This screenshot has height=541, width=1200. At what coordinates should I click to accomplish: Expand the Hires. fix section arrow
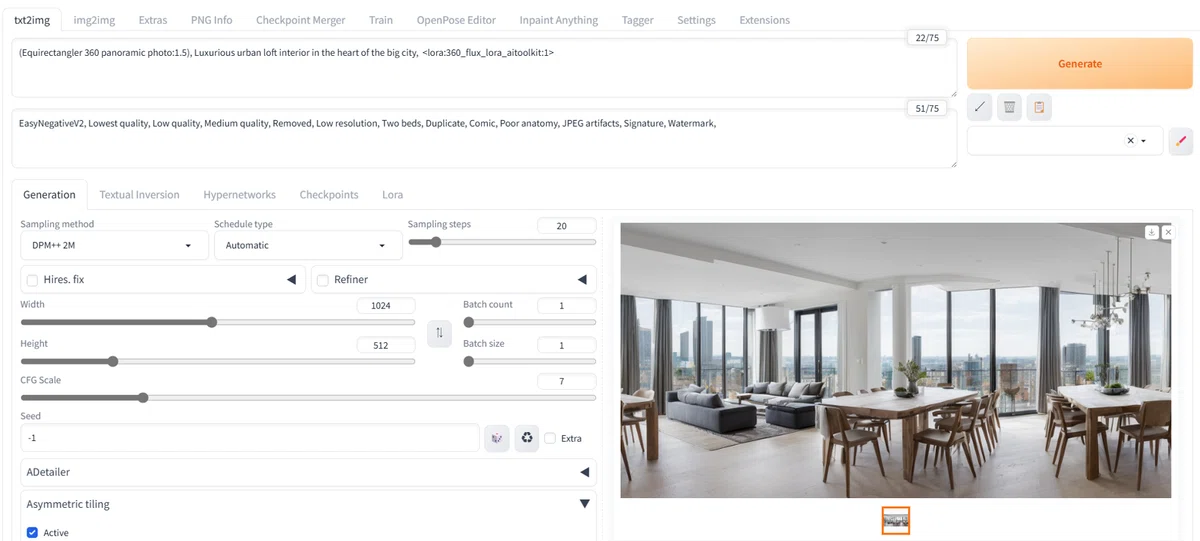tap(292, 280)
